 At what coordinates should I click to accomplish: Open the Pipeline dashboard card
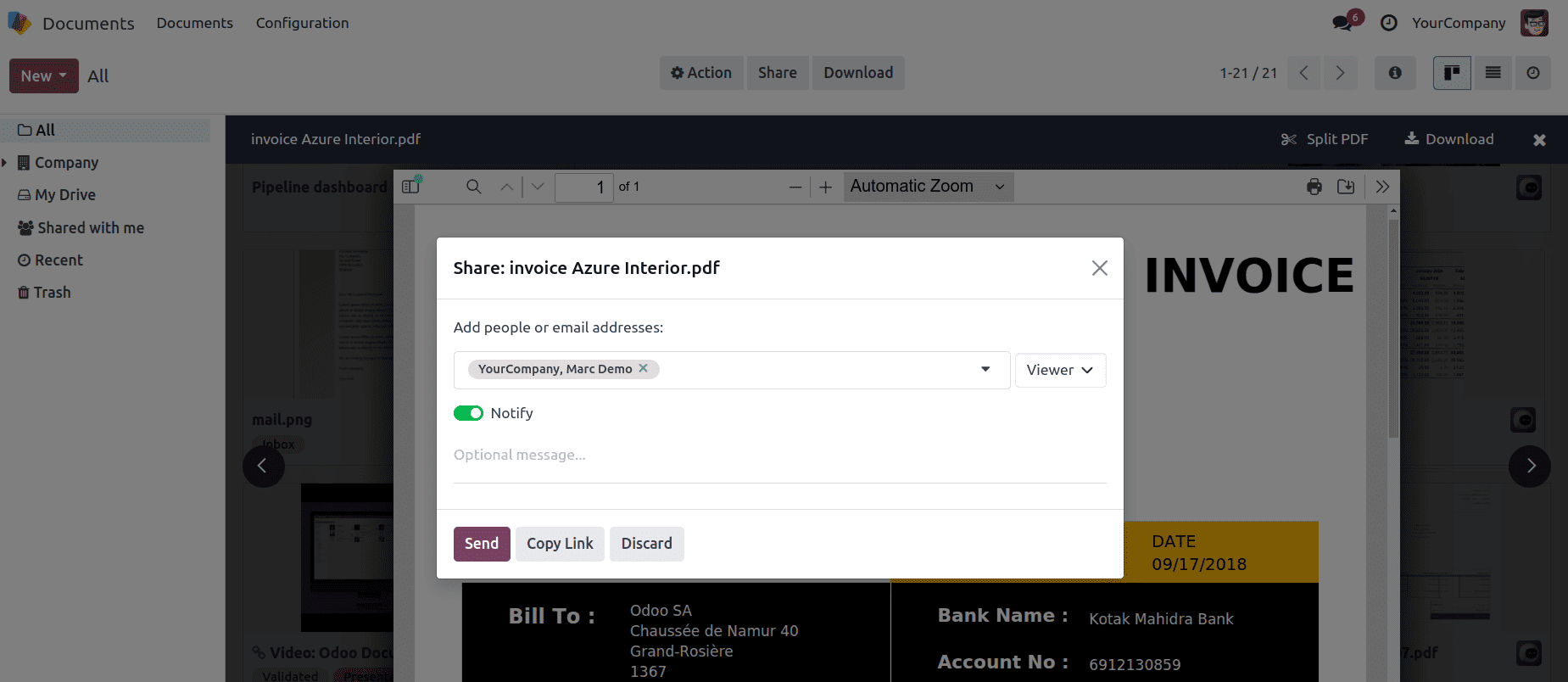(320, 187)
